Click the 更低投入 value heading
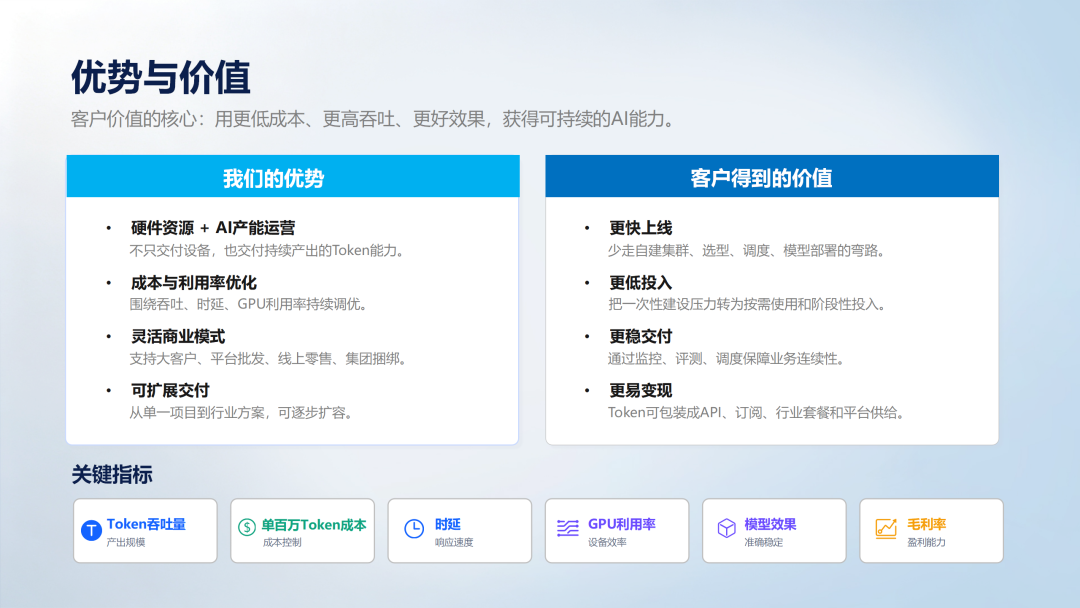Image resolution: width=1080 pixels, height=608 pixels. click(x=641, y=283)
